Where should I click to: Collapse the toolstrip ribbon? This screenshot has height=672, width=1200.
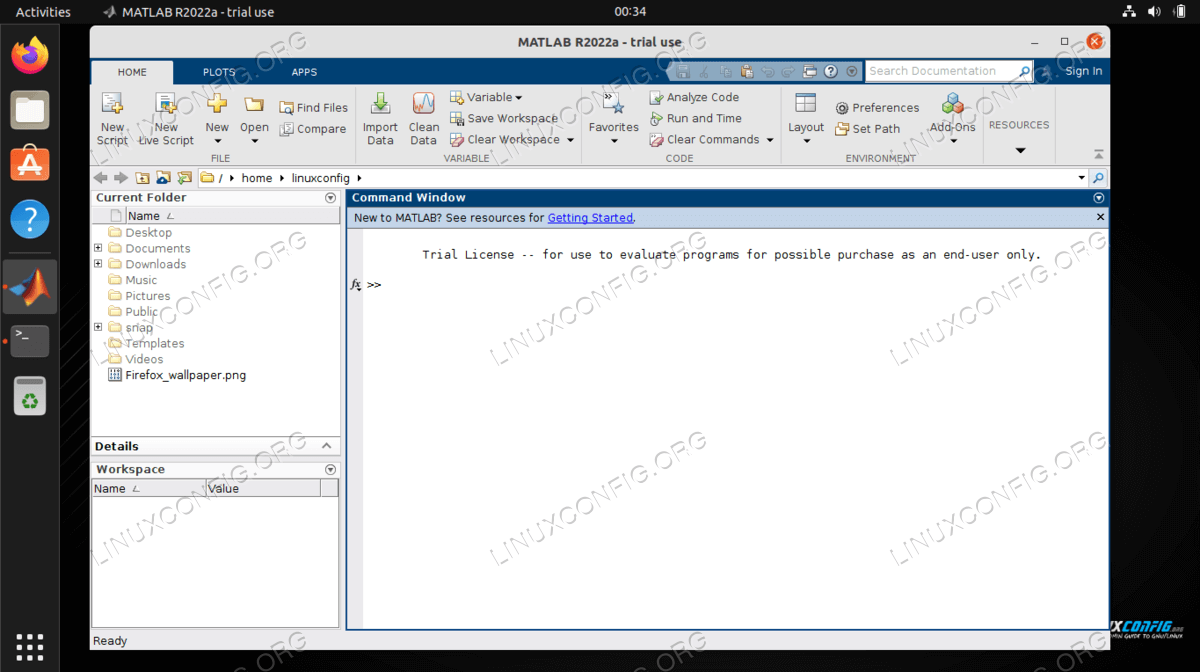[x=1099, y=155]
